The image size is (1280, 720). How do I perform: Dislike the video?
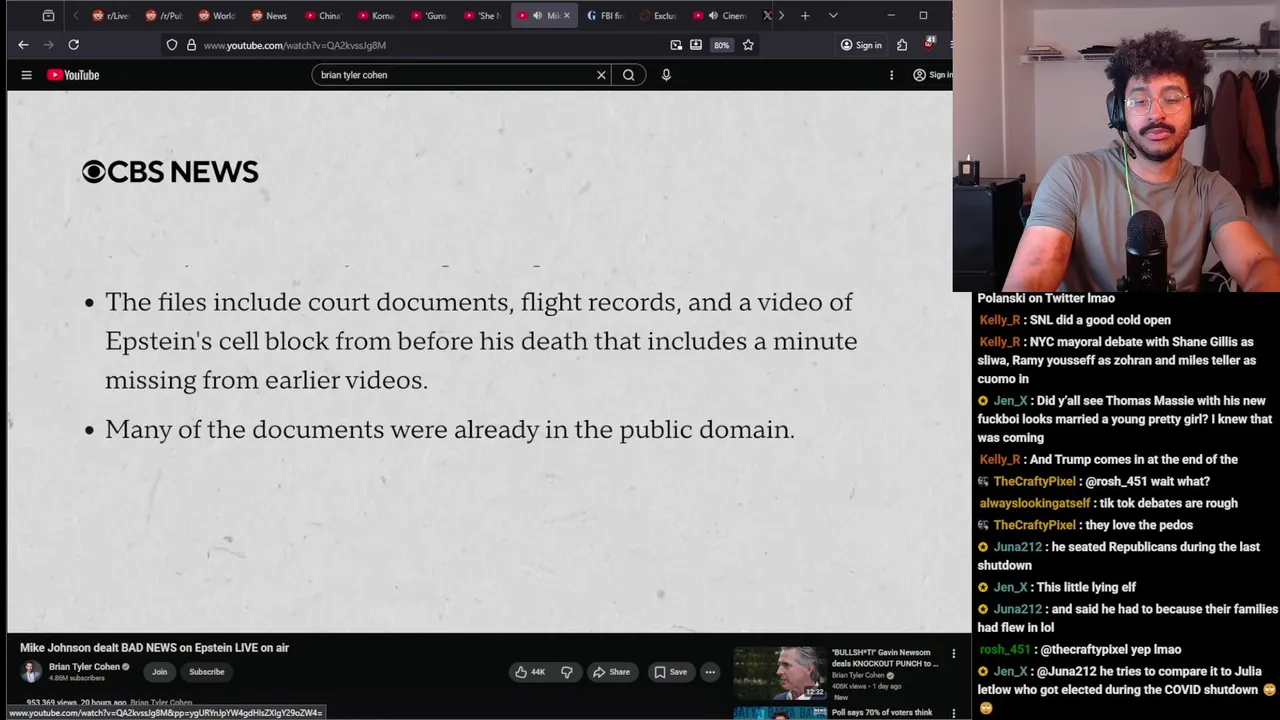pyautogui.click(x=567, y=672)
